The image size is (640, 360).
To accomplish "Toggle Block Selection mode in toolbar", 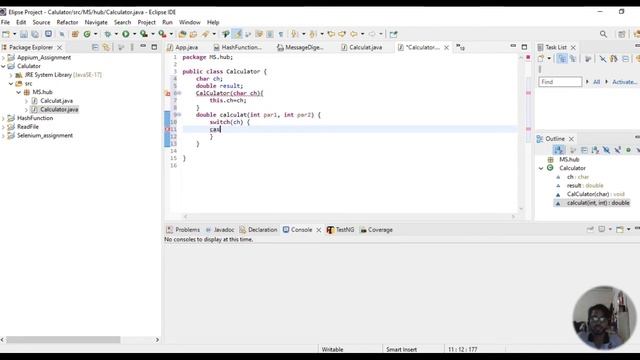I will pos(270,34).
